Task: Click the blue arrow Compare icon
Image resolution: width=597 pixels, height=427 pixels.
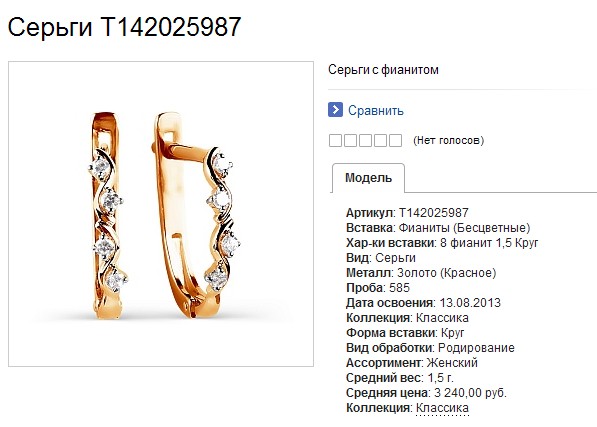Action: coord(335,110)
